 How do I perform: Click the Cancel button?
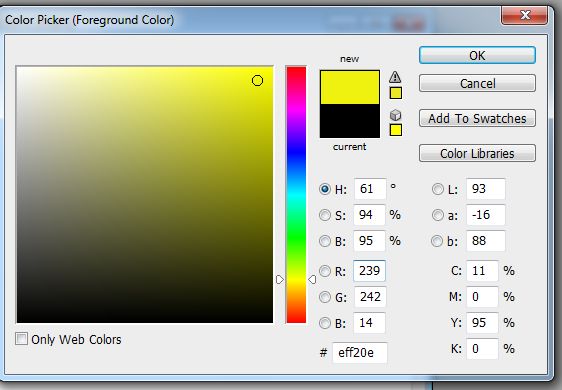pos(477,83)
